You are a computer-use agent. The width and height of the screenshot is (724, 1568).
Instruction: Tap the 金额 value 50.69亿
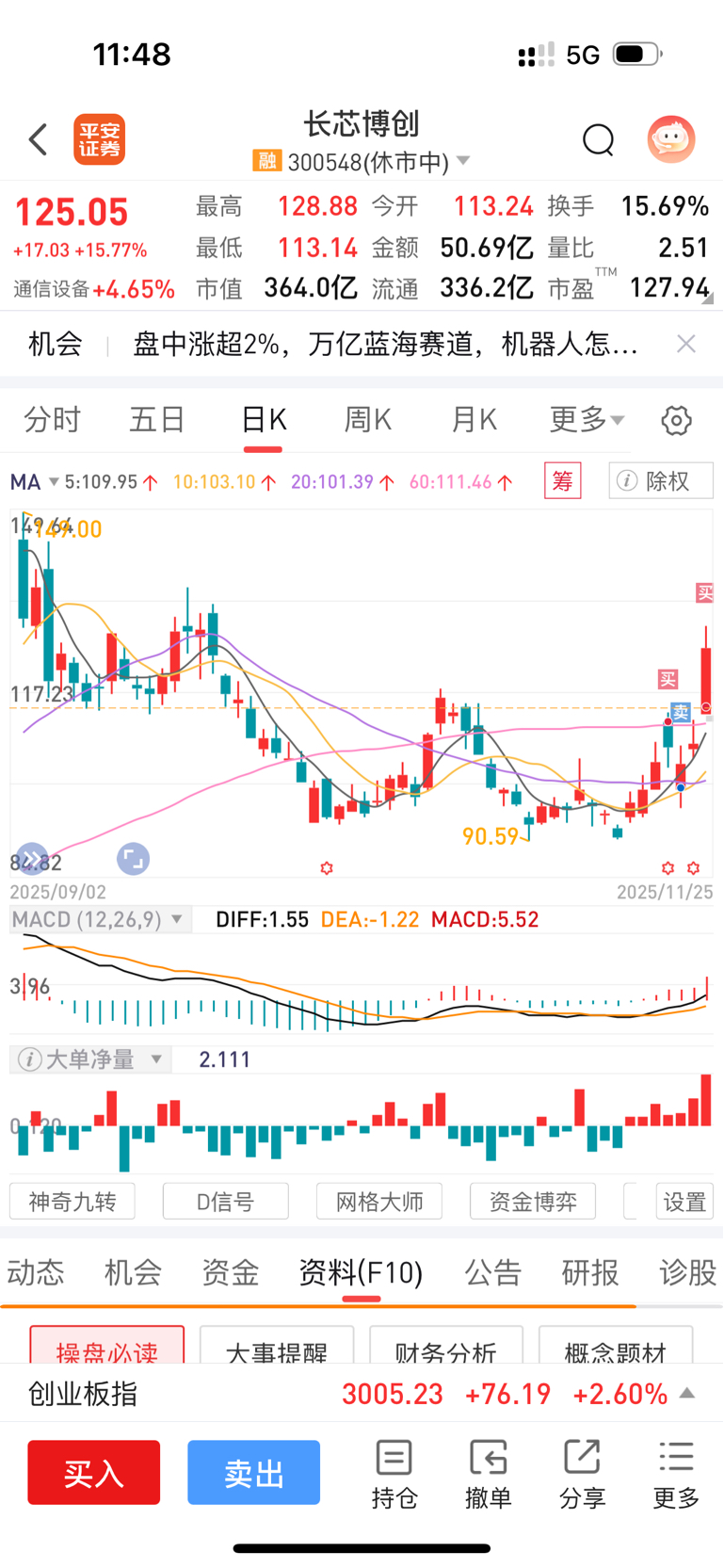pyautogui.click(x=487, y=247)
